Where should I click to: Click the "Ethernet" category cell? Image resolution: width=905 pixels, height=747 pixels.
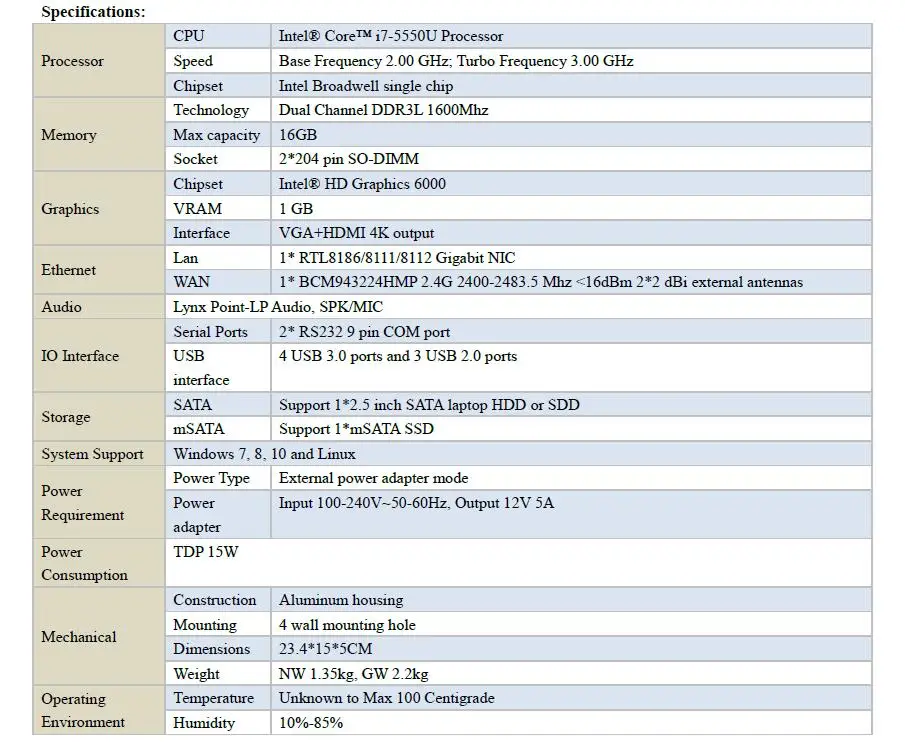click(99, 270)
